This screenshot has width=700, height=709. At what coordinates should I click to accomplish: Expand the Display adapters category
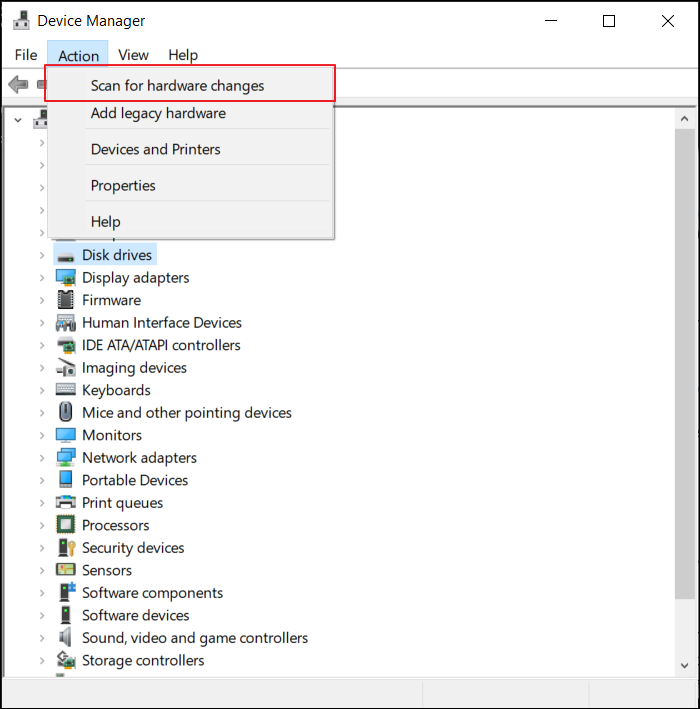[42, 278]
